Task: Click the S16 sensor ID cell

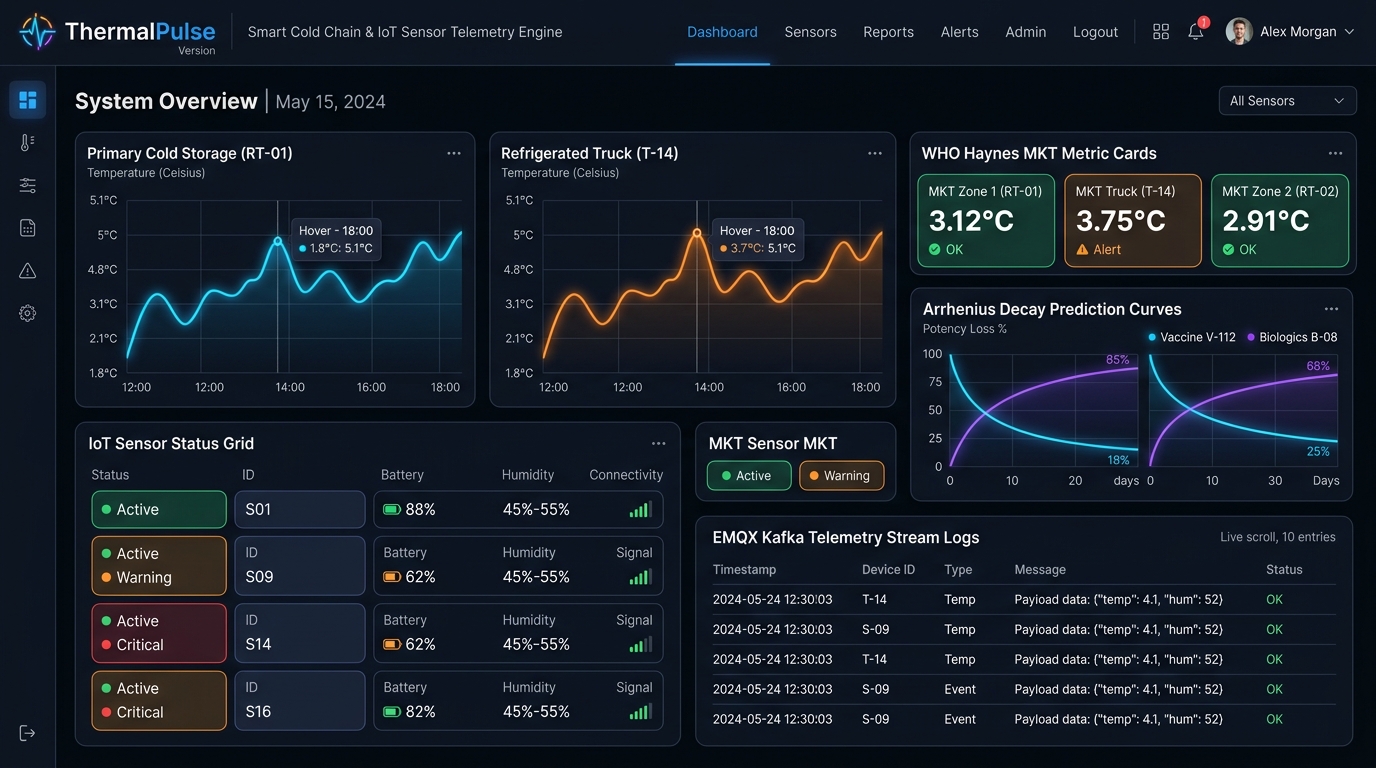Action: (300, 700)
